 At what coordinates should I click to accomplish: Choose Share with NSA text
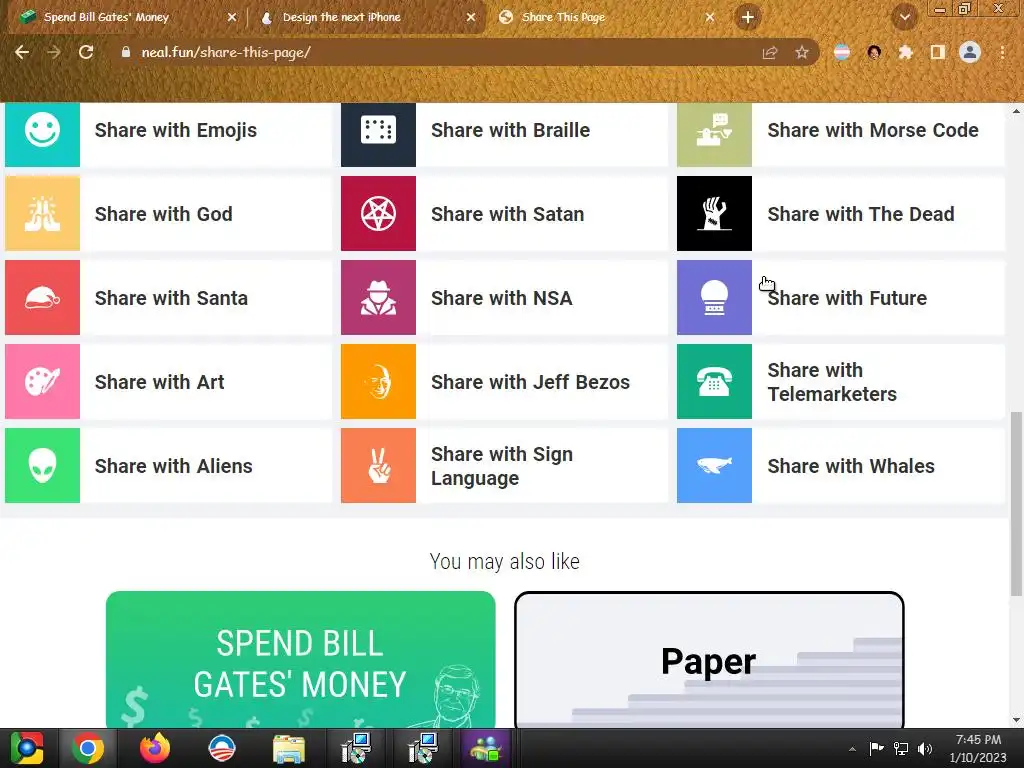(x=502, y=298)
